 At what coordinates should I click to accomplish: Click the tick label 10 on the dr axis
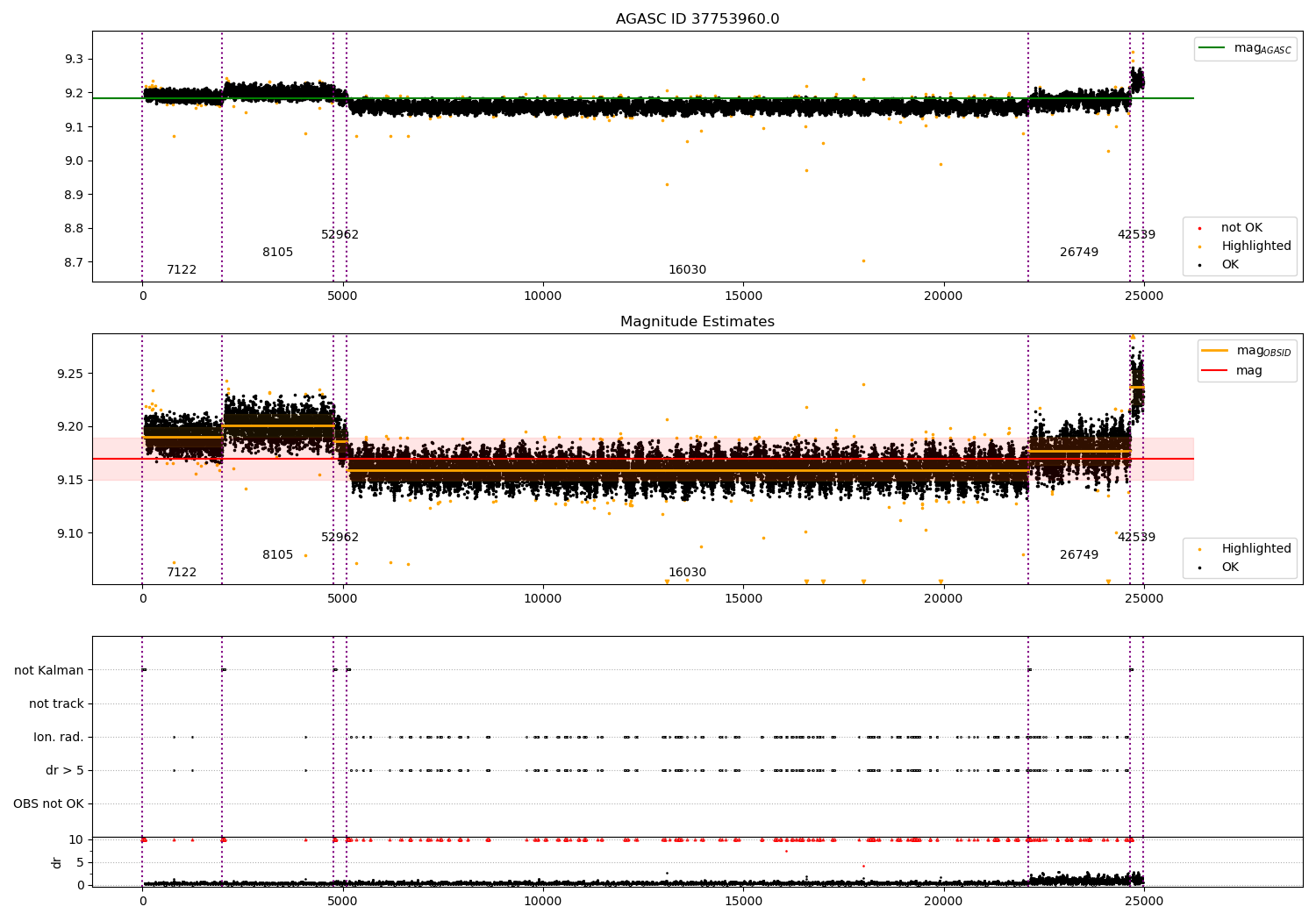76,840
